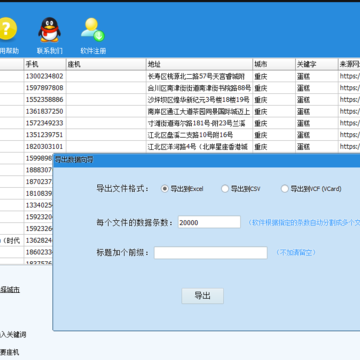The width and height of the screenshot is (360, 360).
Task: Click the records-per-file field showing 20000
Action: pos(209,222)
